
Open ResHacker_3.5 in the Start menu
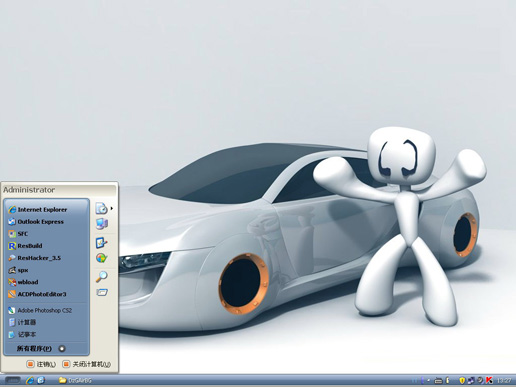[47, 258]
